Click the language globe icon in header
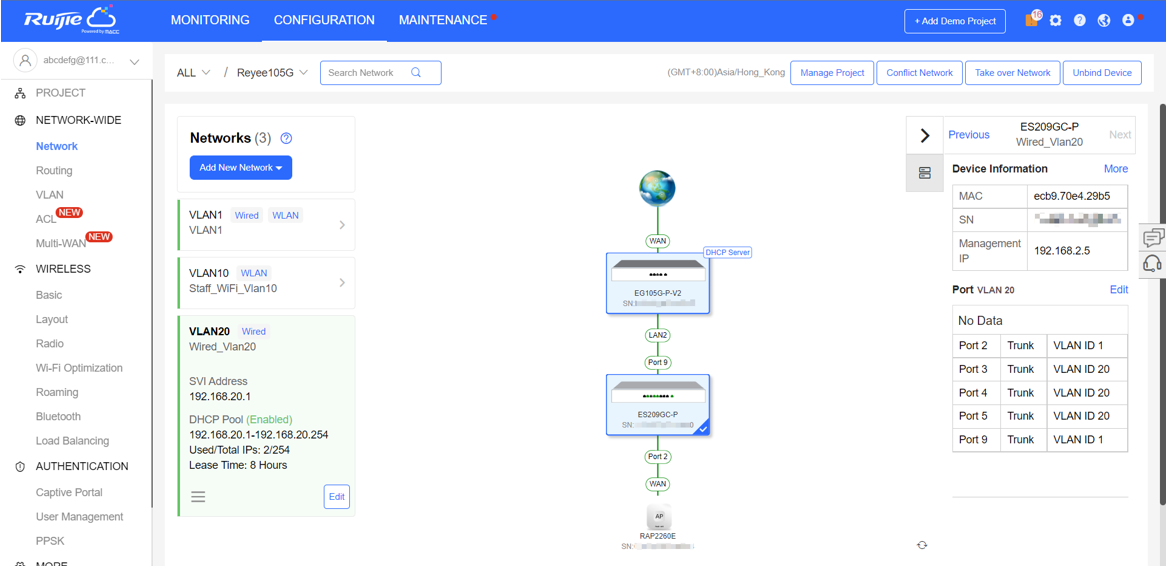The height and width of the screenshot is (570, 1166). [1104, 21]
